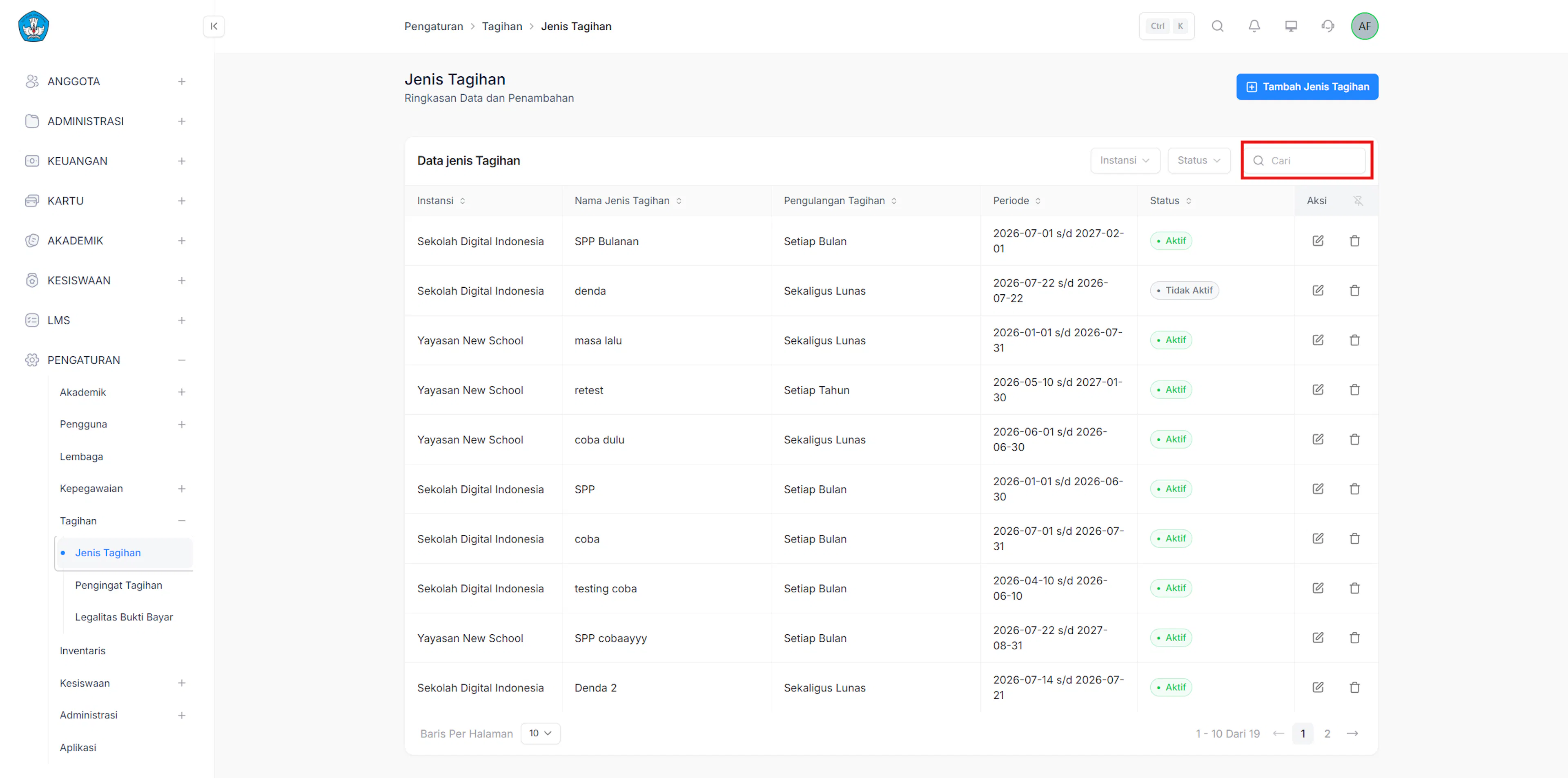Image resolution: width=1568 pixels, height=778 pixels.
Task: Click the monitor display icon
Action: click(x=1290, y=26)
